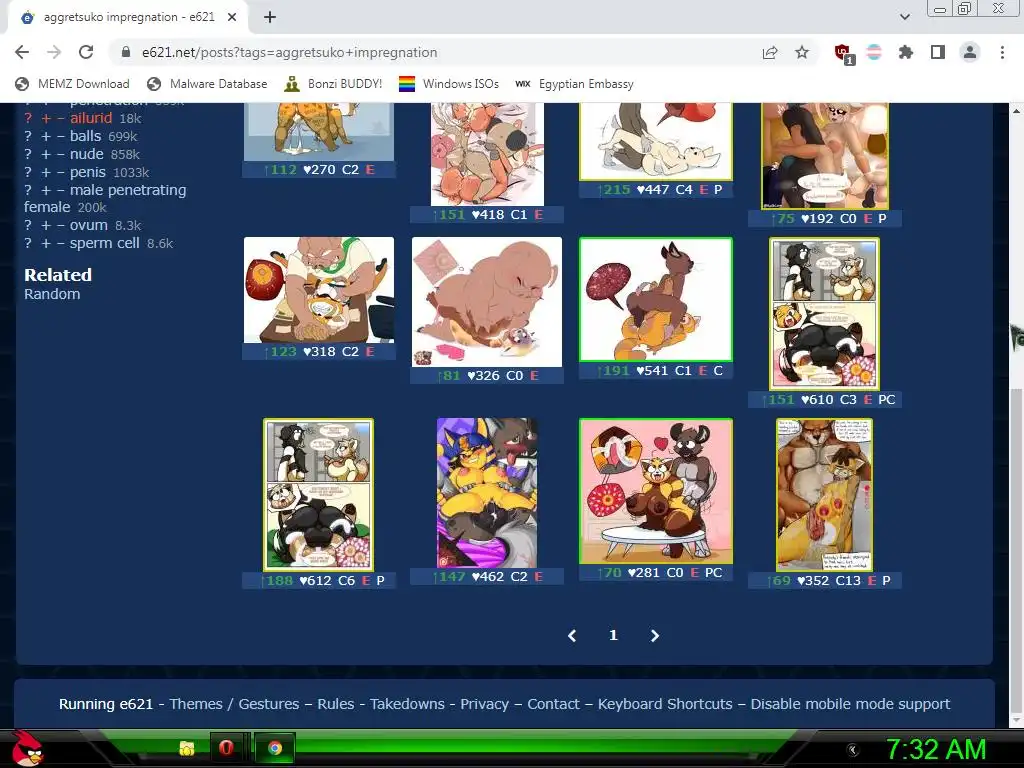Image resolution: width=1024 pixels, height=768 pixels.
Task: Open the Privacy footer link
Action: [485, 704]
